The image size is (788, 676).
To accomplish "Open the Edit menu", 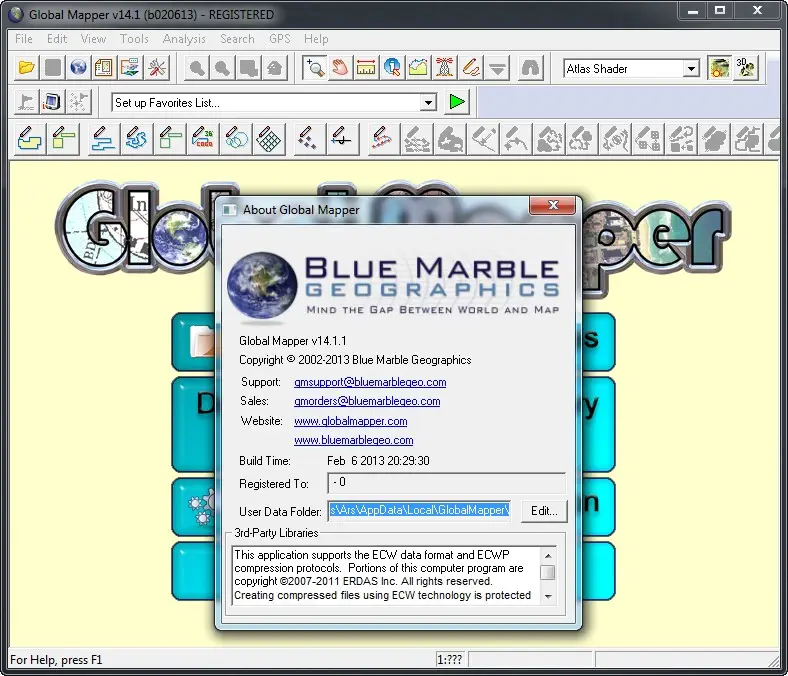I will click(x=57, y=39).
